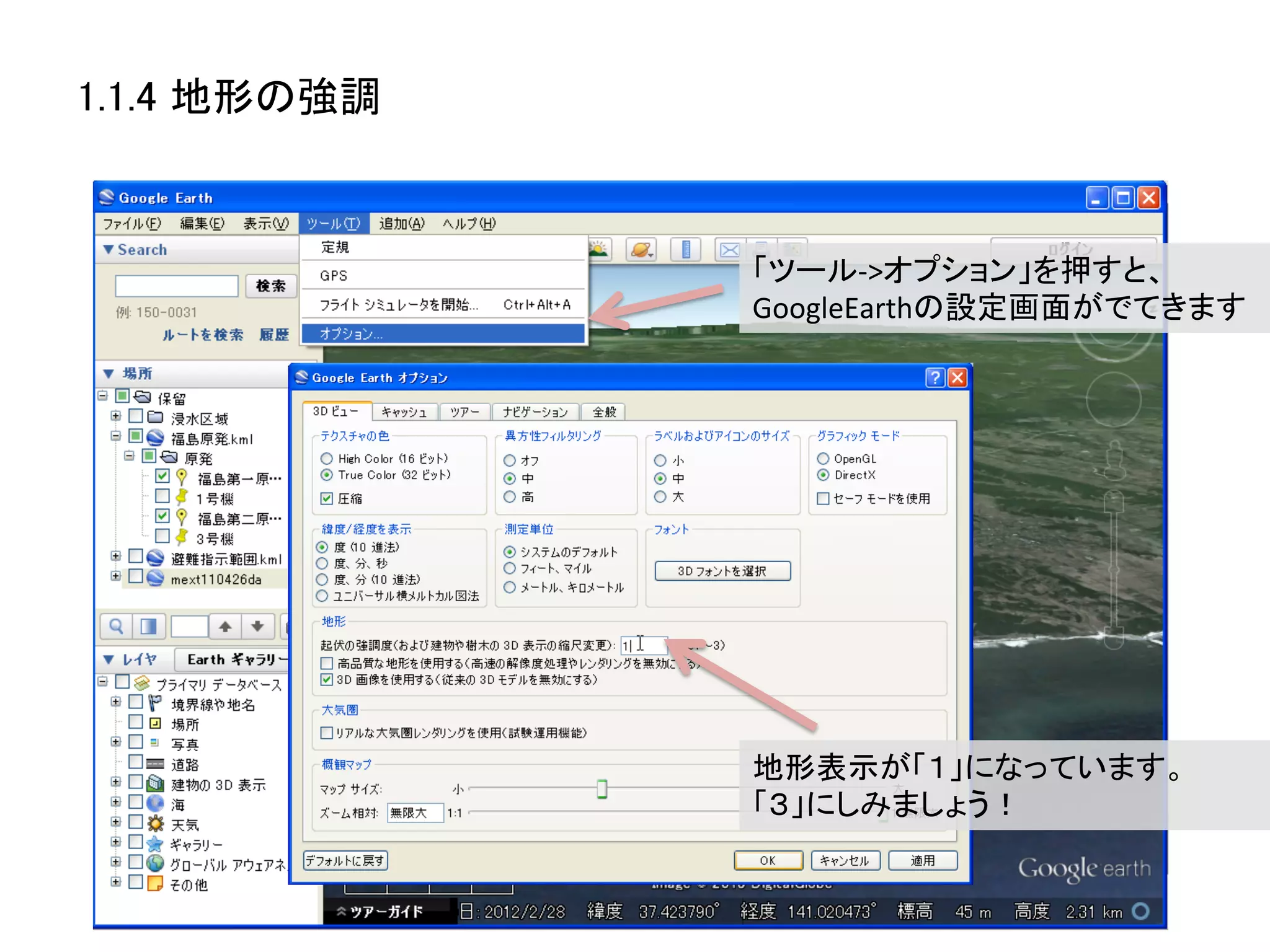Click the Search text field
The width and height of the screenshot is (1270, 952).
[177, 286]
